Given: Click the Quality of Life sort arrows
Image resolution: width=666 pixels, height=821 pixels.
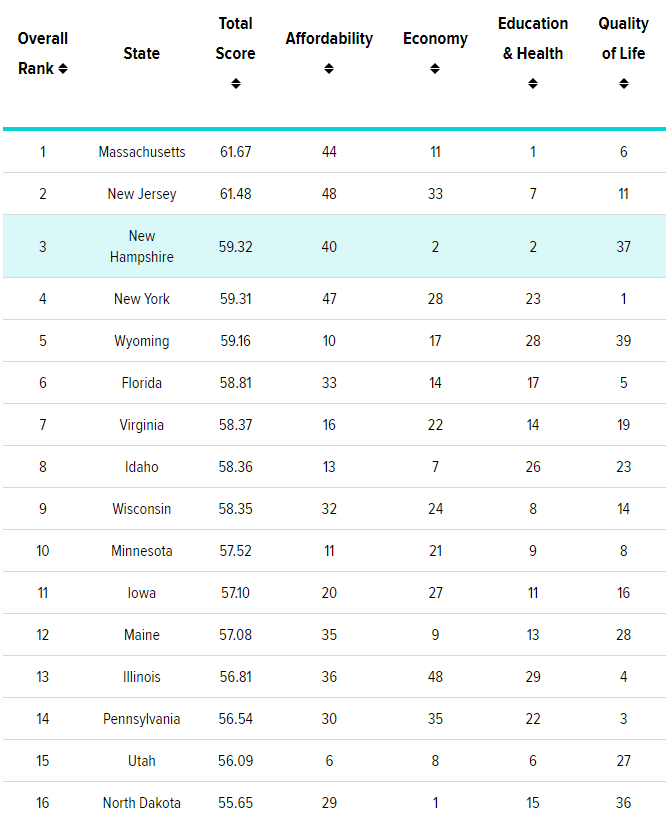Looking at the screenshot, I should point(624,84).
